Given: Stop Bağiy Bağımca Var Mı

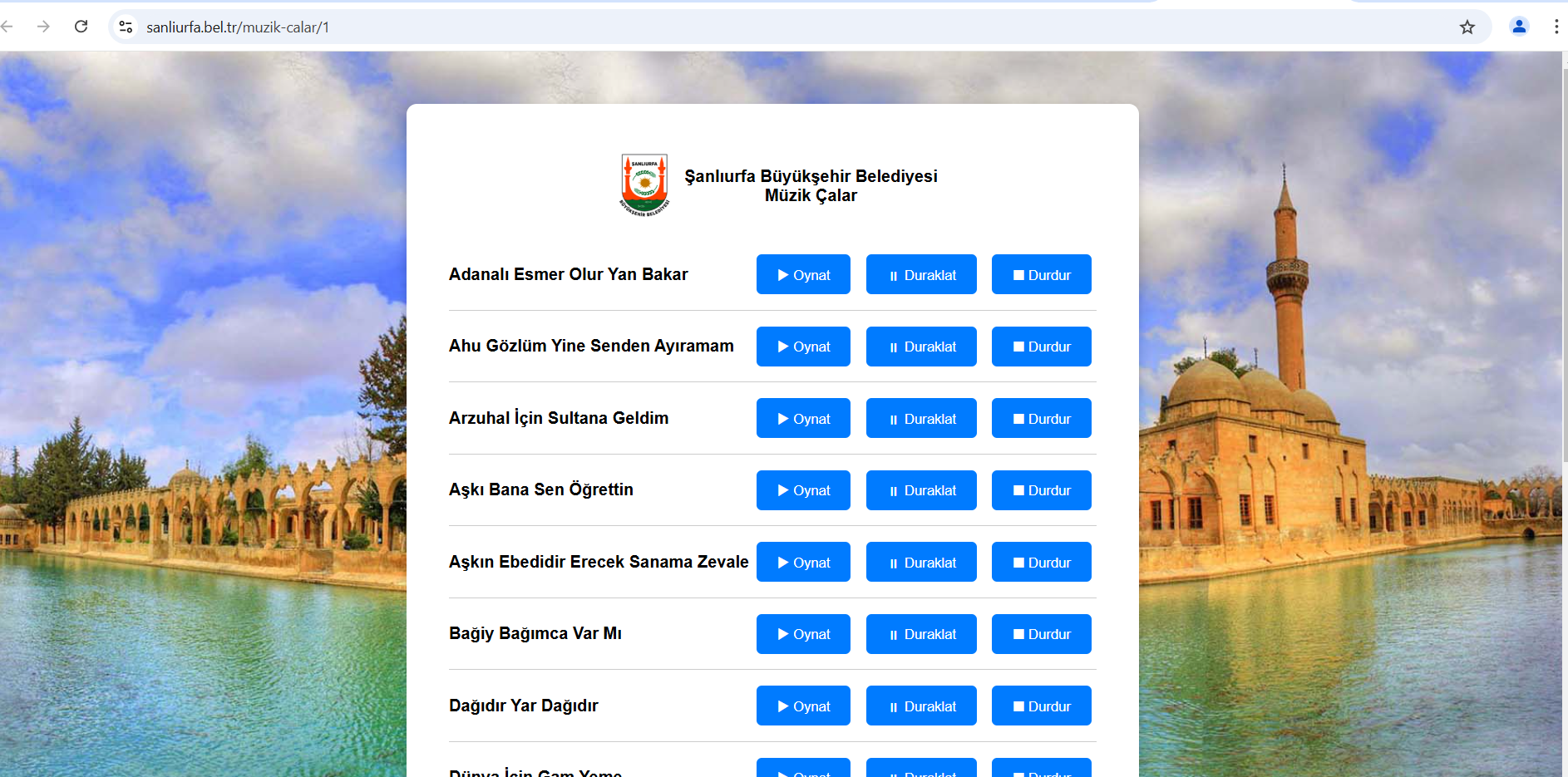Looking at the screenshot, I should tap(1041, 634).
